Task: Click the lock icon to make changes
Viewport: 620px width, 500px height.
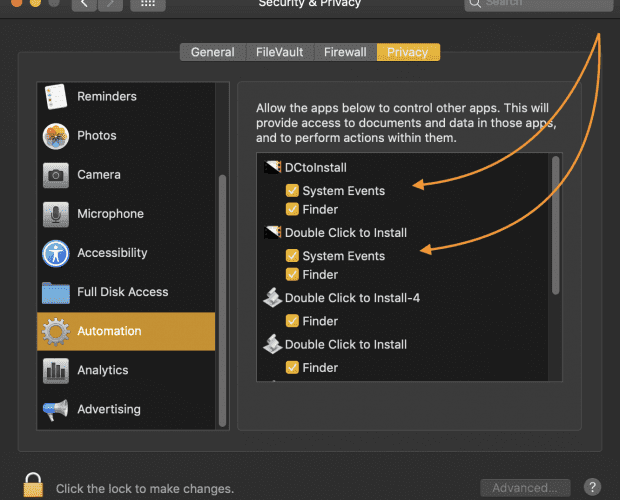Action: click(x=33, y=485)
